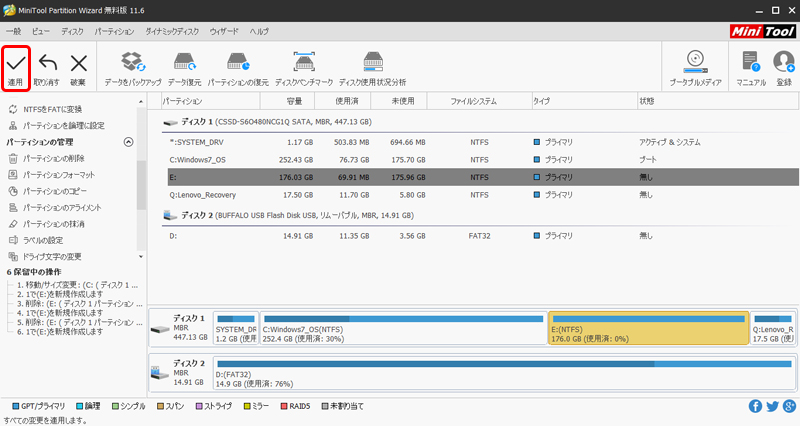
Task: Click the 取り消す (Undo) arrow icon
Action: (47, 63)
